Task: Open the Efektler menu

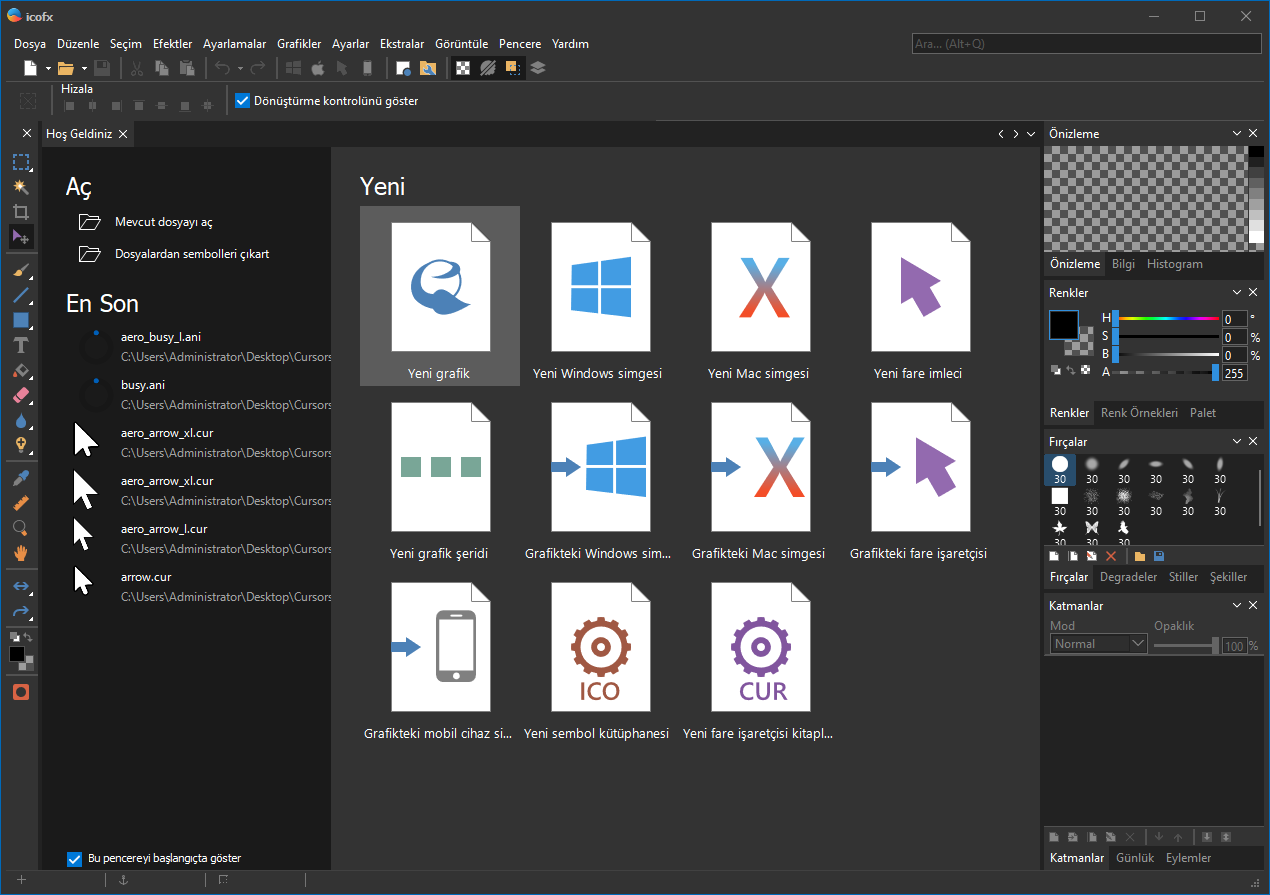Action: (x=172, y=44)
